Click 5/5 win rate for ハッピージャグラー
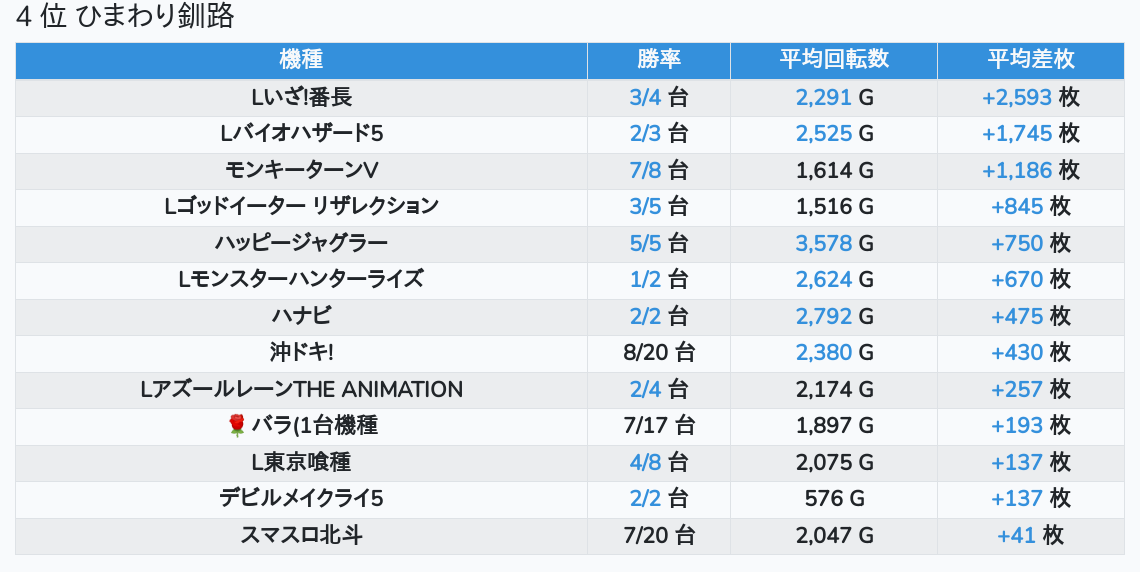The width and height of the screenshot is (1140, 572). coord(645,243)
